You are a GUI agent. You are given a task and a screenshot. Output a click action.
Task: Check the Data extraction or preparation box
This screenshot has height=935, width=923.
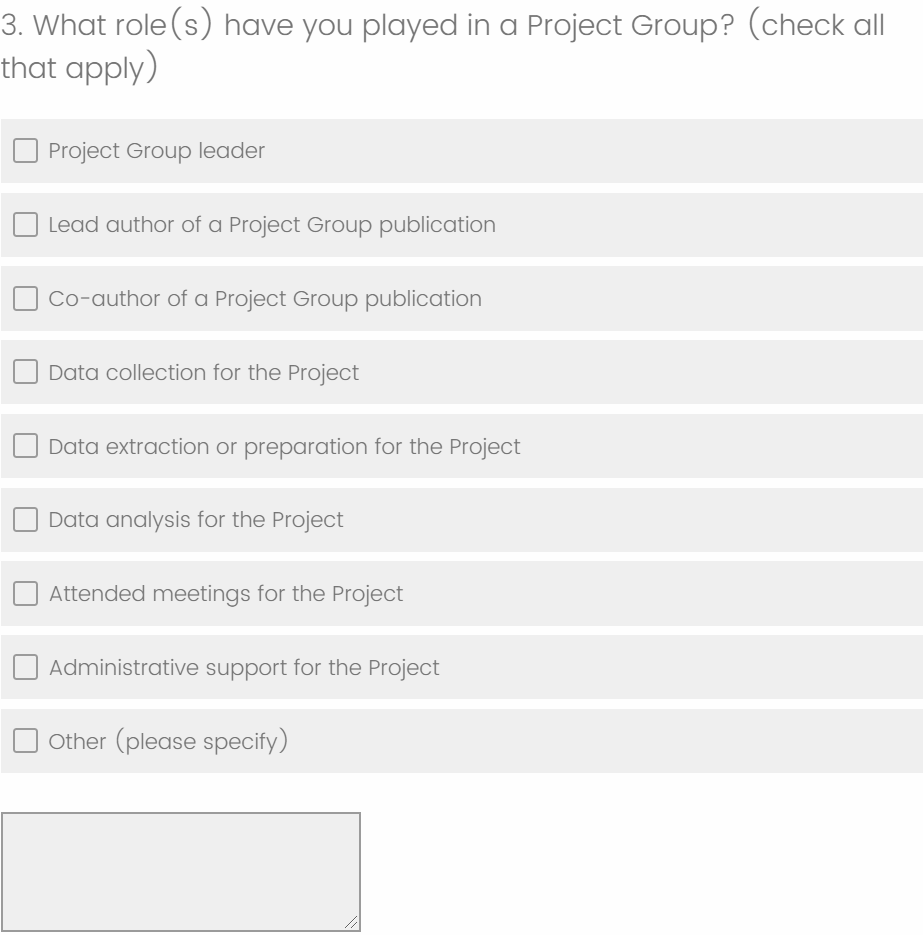pos(25,447)
